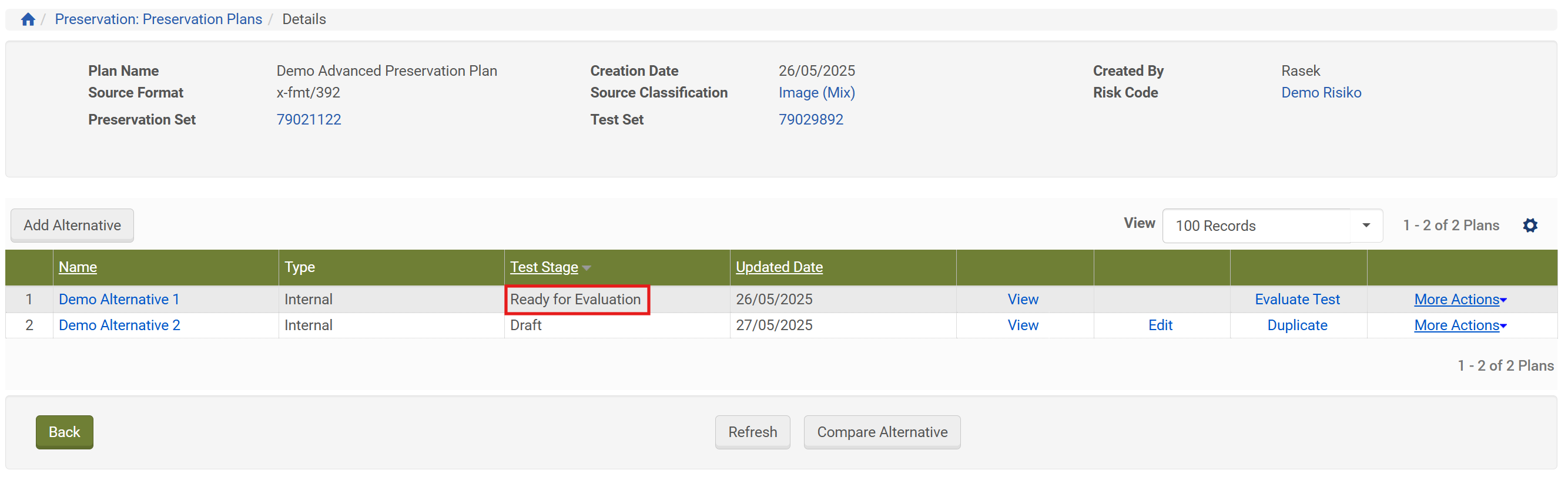Expand More Actions for Demo Alternative 2

tap(1459, 325)
